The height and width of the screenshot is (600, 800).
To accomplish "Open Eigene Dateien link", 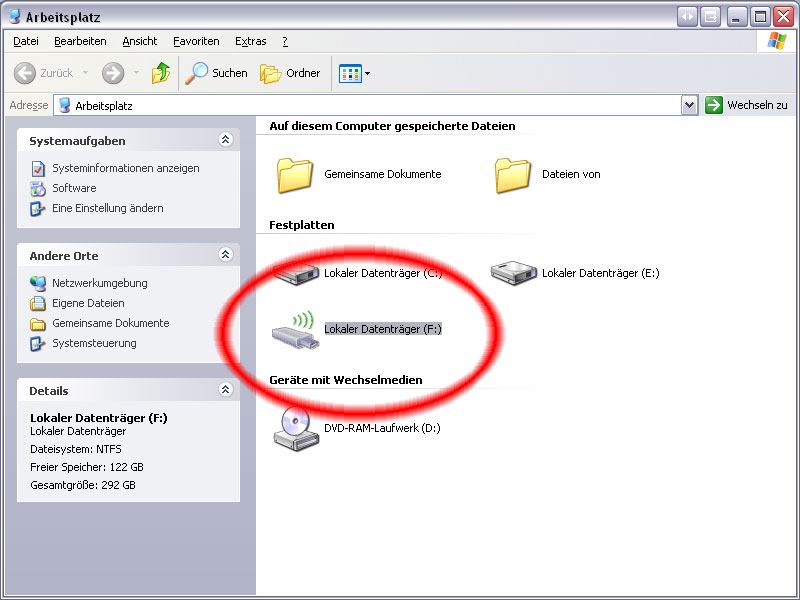I will tap(88, 303).
